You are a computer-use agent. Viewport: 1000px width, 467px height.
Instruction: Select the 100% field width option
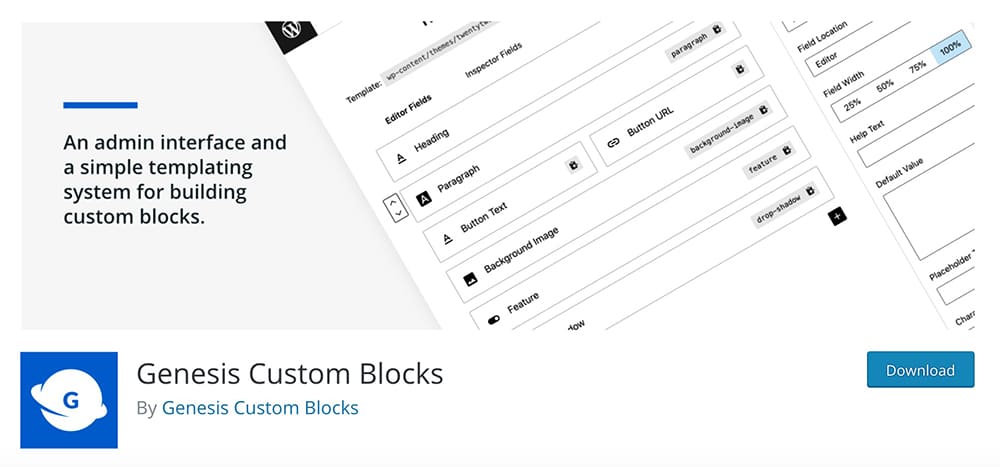tap(951, 47)
